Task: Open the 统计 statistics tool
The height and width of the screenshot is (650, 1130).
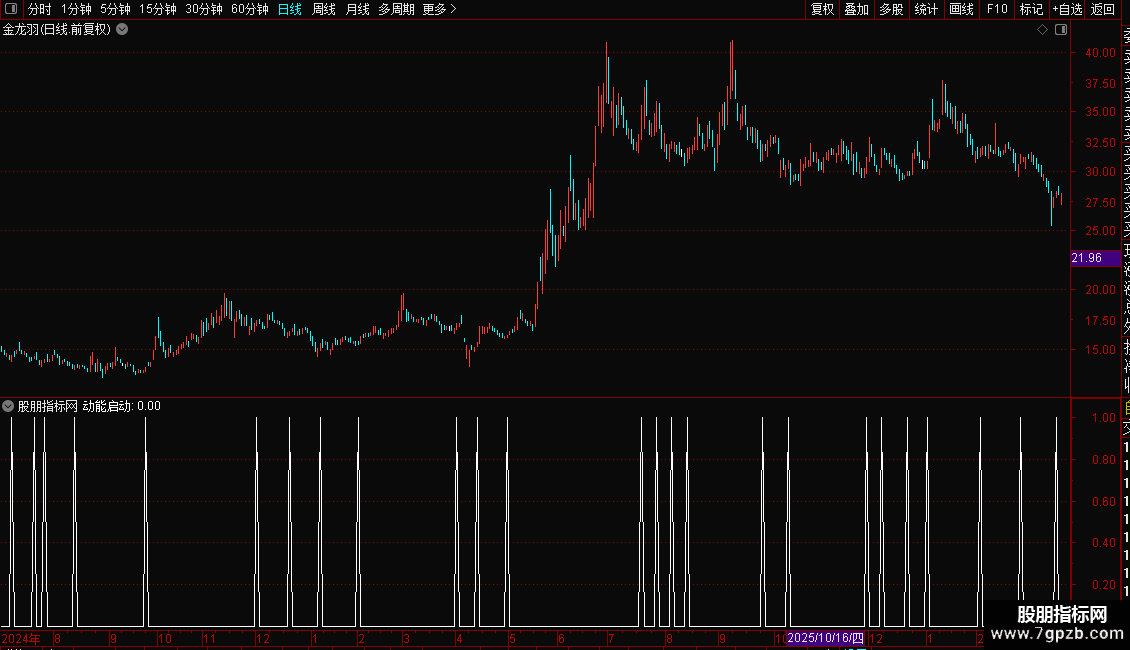Action: 926,9
